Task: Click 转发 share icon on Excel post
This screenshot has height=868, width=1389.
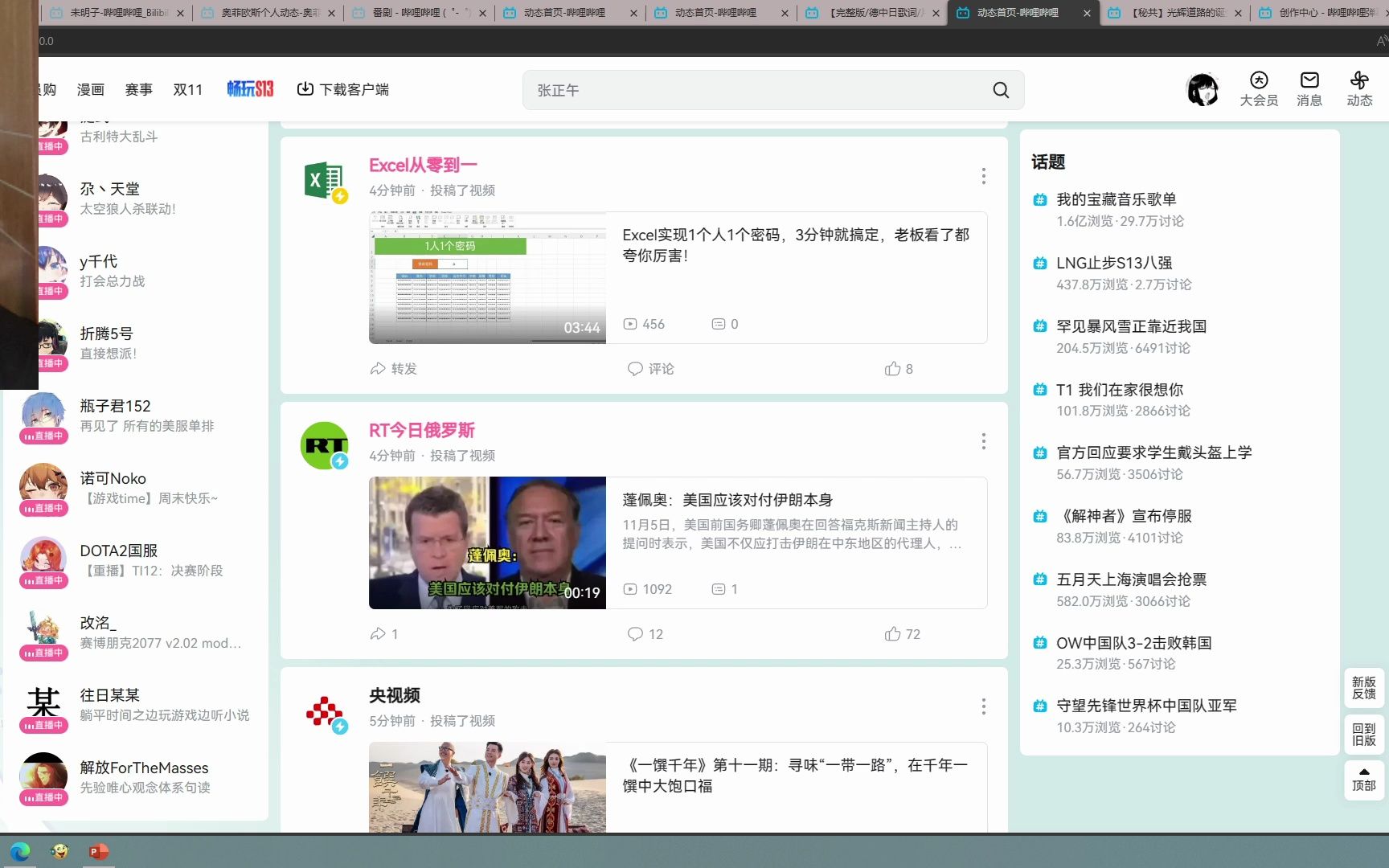Action: 378,369
